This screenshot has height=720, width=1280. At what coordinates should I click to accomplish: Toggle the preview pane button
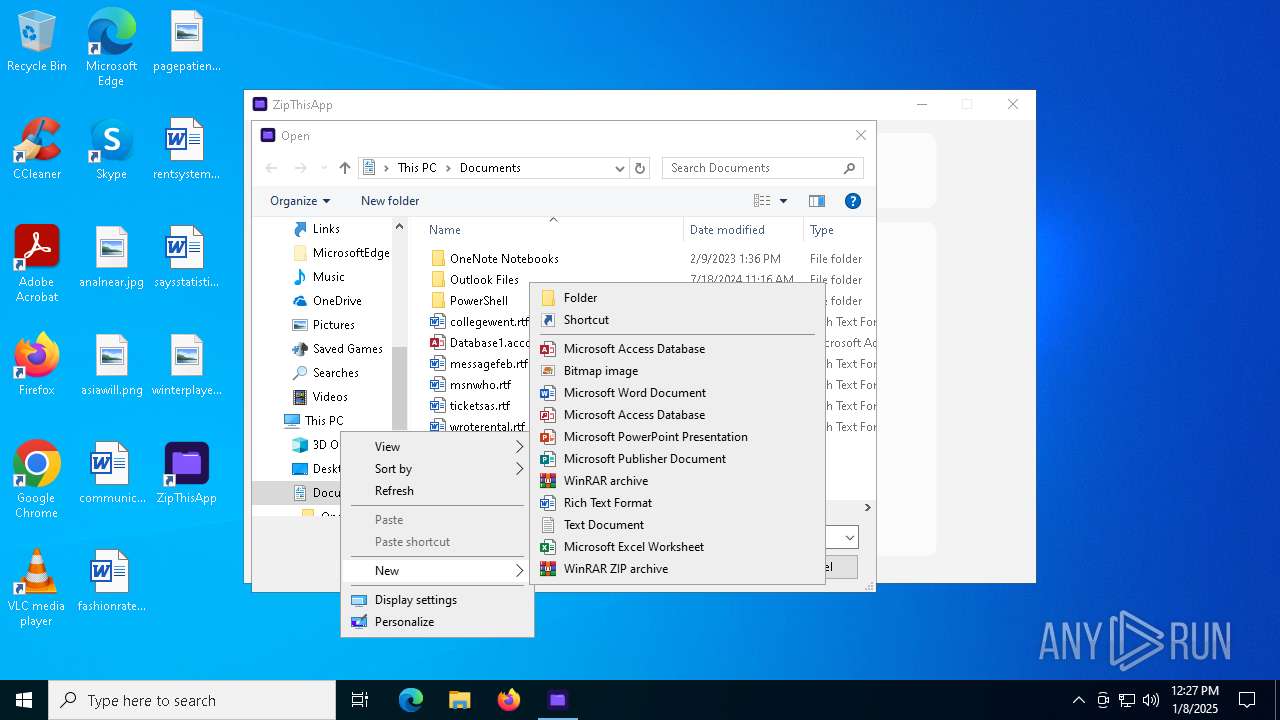pos(817,201)
